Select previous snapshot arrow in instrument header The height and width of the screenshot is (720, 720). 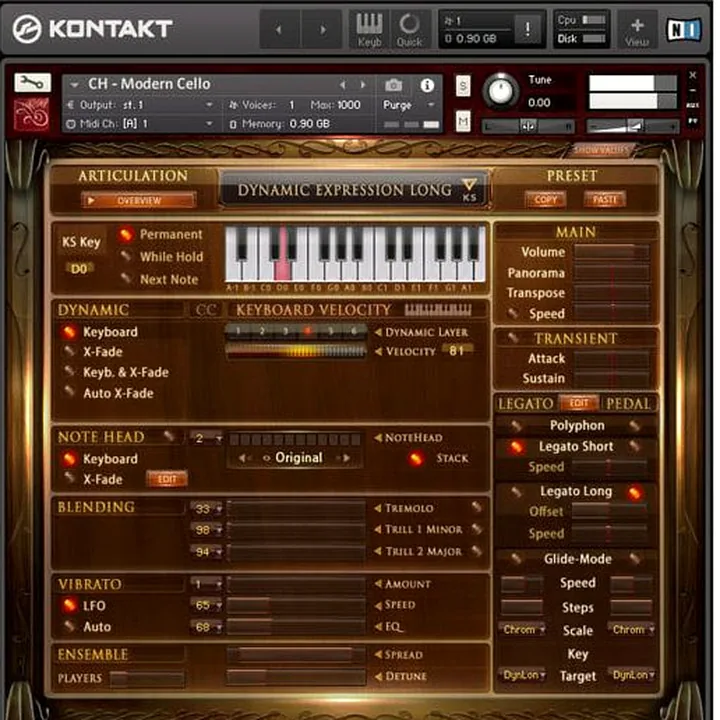(342, 85)
